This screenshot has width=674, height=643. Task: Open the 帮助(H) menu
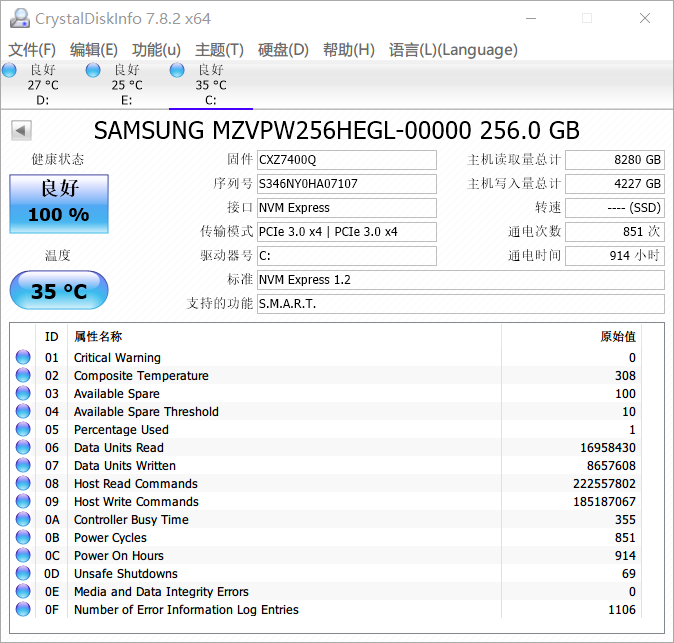(349, 50)
